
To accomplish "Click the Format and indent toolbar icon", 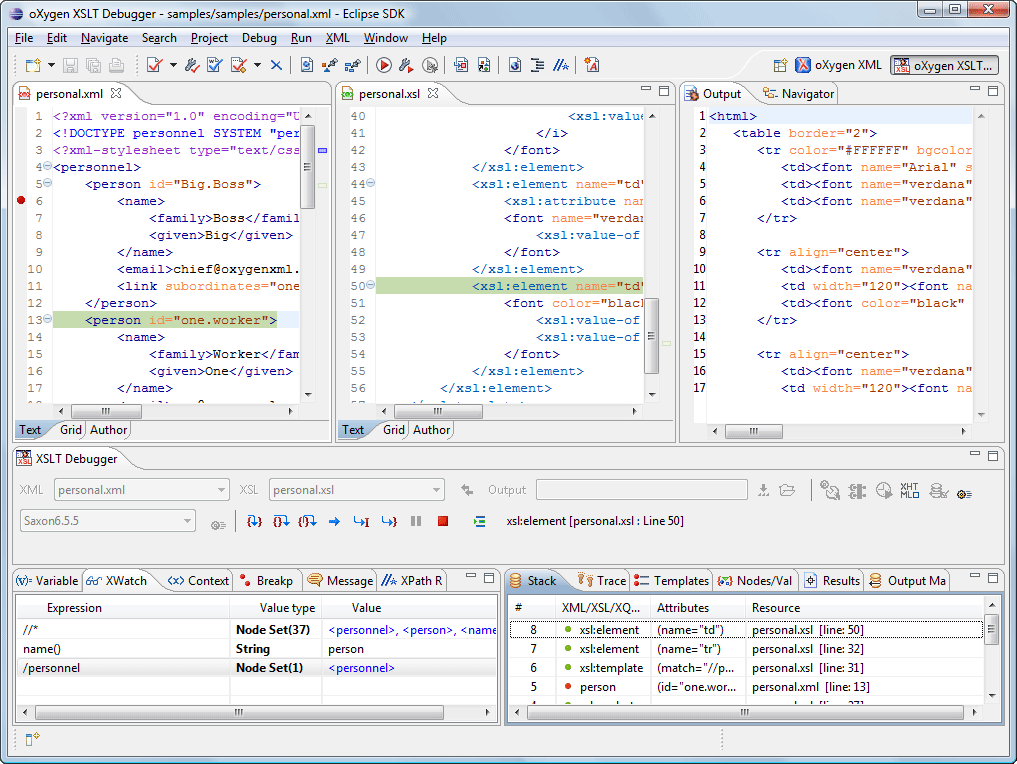I will coord(537,65).
